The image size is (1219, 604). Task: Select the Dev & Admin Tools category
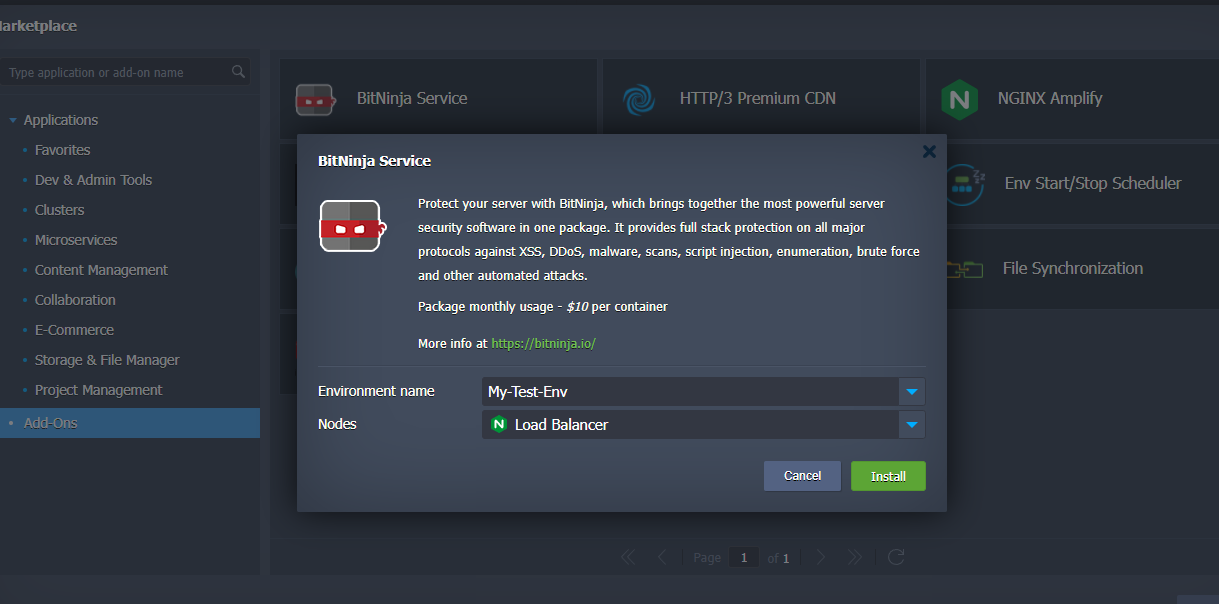point(93,180)
